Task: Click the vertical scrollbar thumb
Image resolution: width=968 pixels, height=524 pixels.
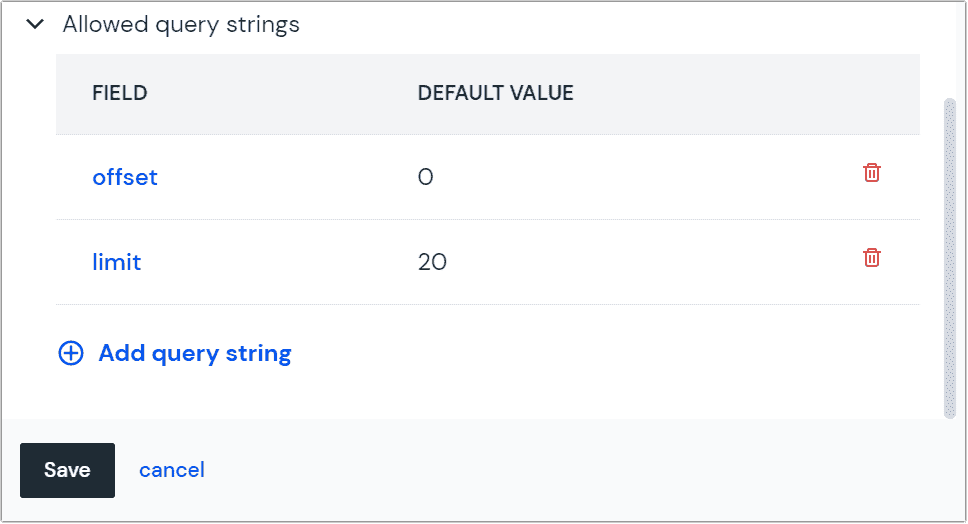Action: pyautogui.click(x=949, y=258)
